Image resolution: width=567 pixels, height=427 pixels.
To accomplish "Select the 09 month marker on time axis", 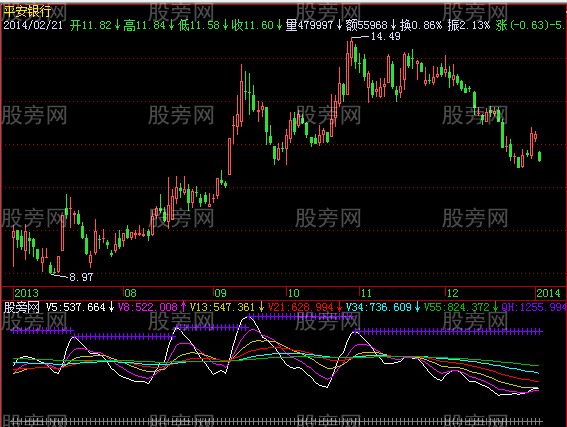I will 220,293.
